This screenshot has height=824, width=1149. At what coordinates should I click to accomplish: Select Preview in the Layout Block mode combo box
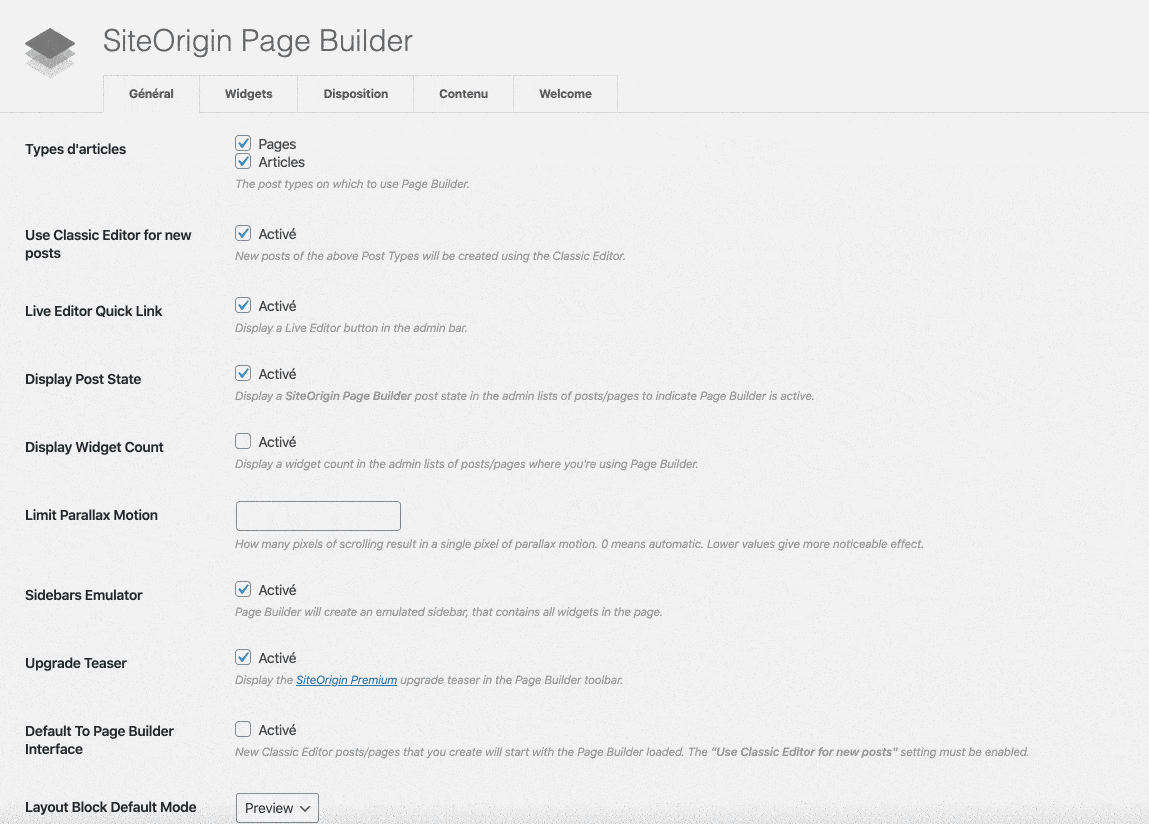click(277, 808)
